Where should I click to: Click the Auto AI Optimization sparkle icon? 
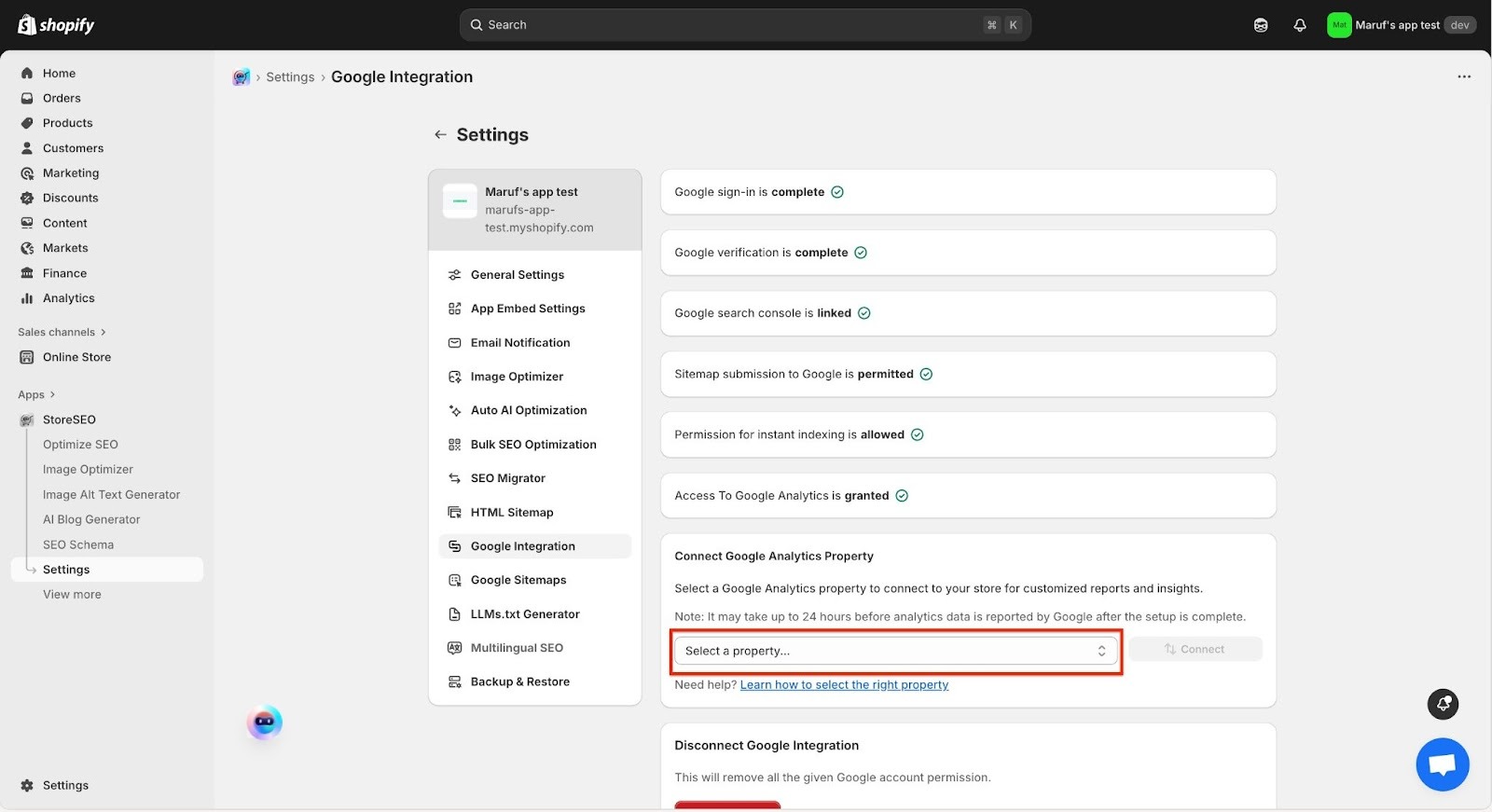[x=455, y=410]
